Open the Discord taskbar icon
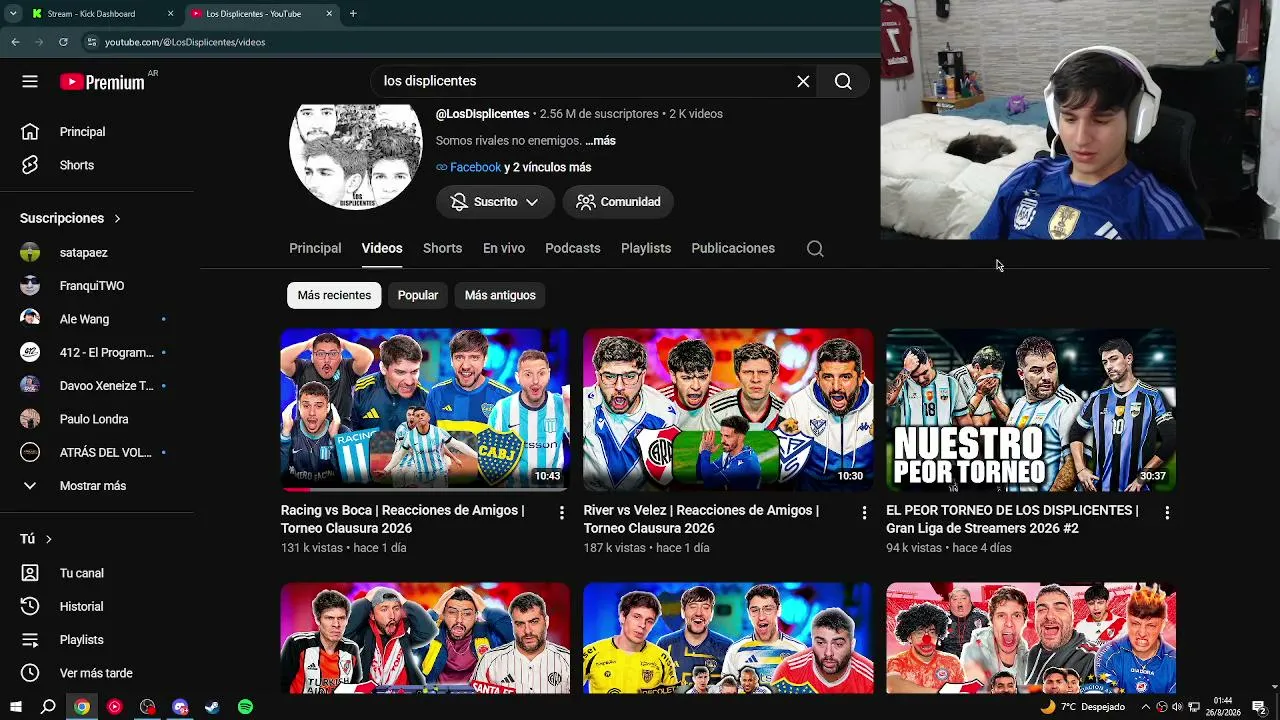Screen dimensions: 1280x720 (x=180, y=707)
